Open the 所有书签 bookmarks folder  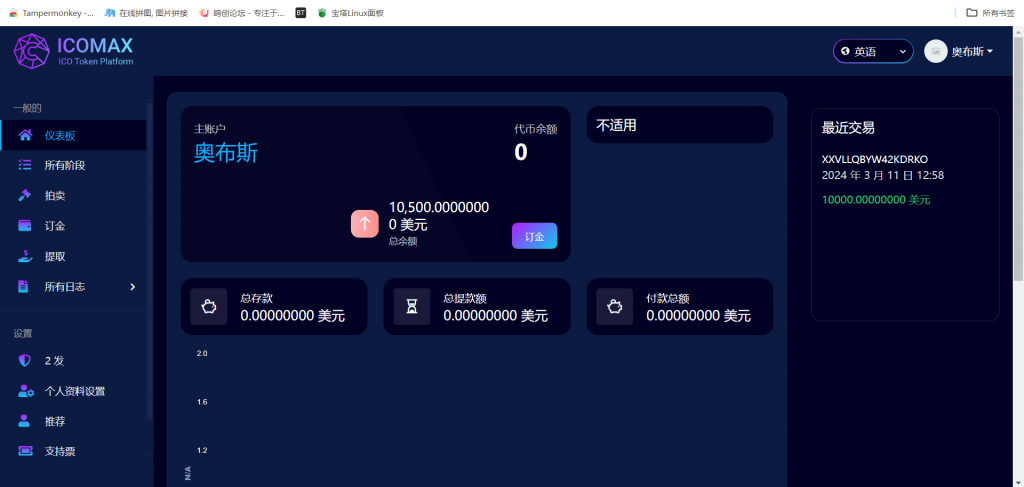click(x=990, y=12)
